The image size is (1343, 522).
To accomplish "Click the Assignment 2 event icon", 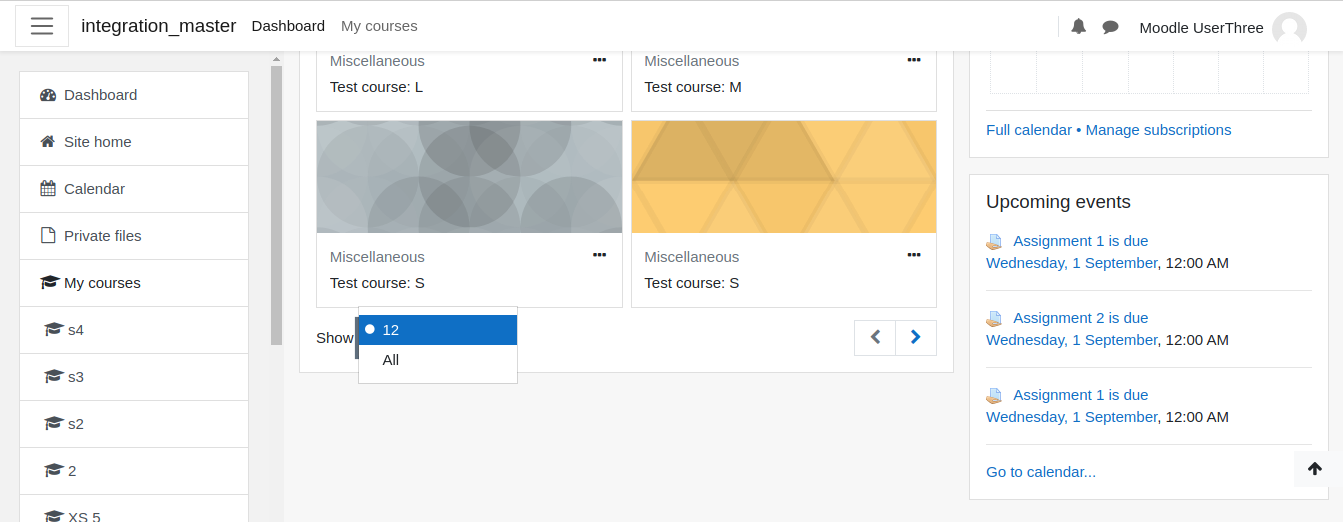I will point(994,319).
